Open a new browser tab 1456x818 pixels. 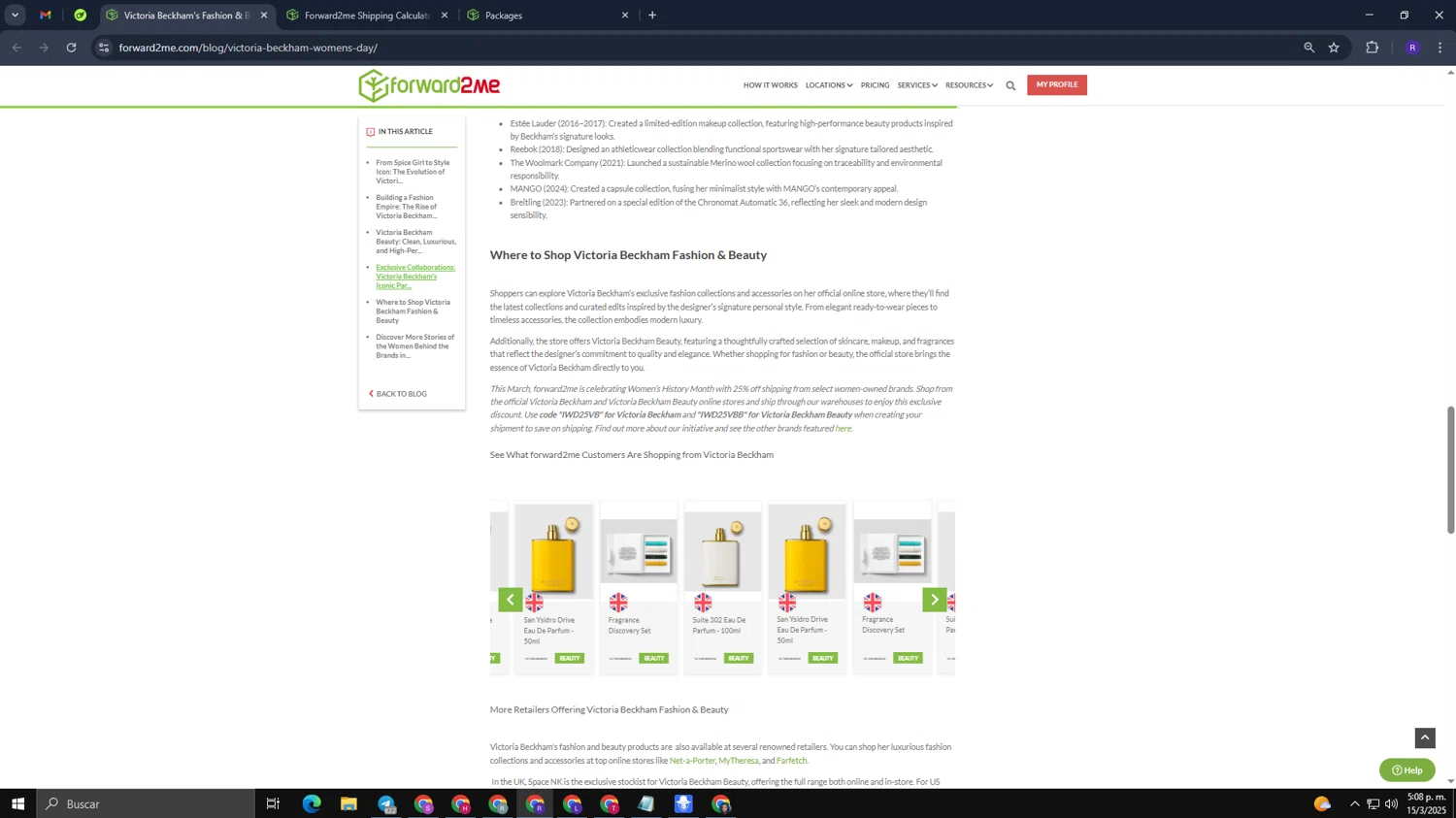pos(652,16)
